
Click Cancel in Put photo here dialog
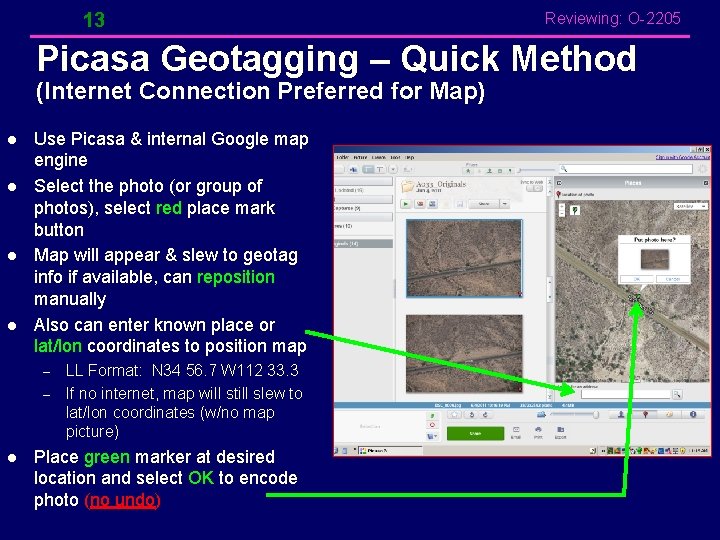pyautogui.click(x=673, y=279)
